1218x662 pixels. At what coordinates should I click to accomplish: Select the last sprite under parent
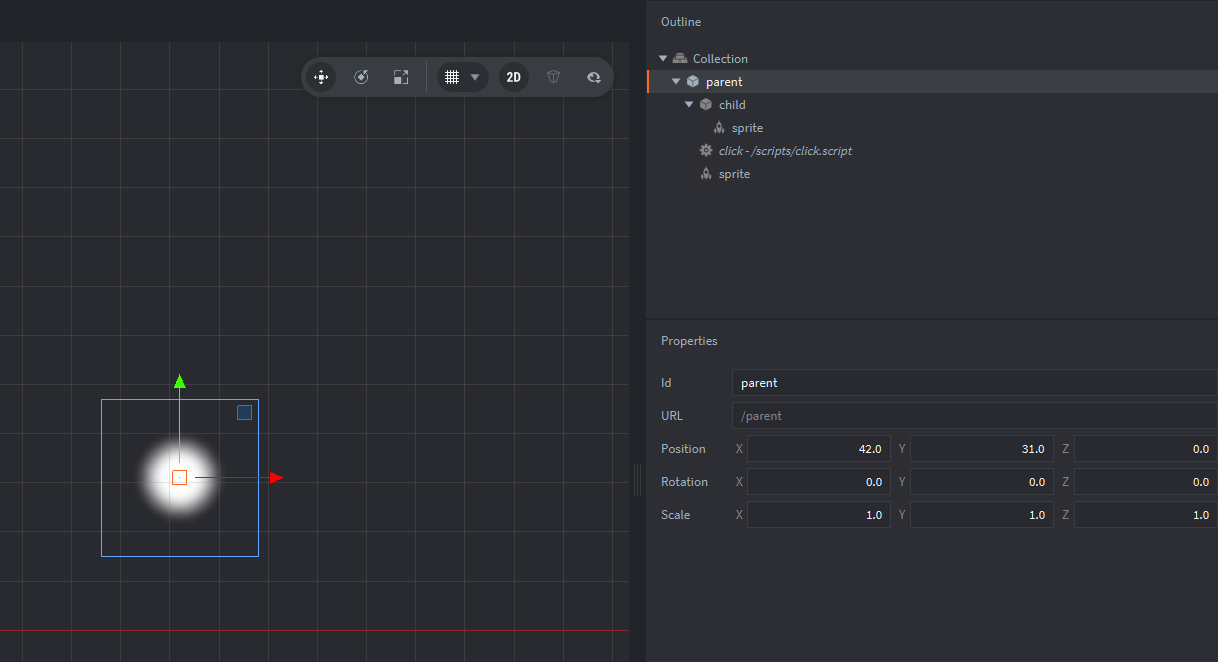click(x=734, y=174)
